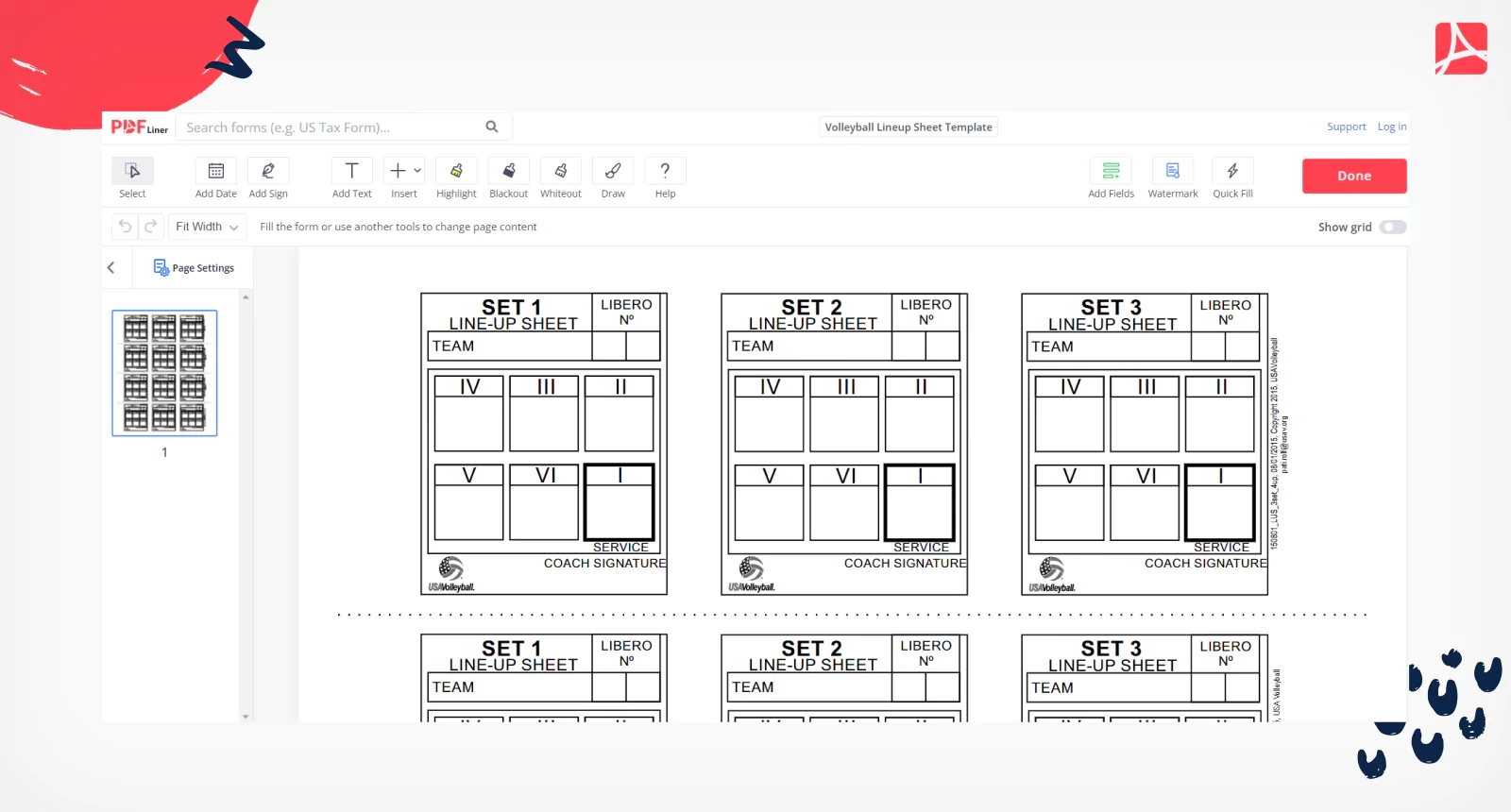Open Page Settings
This screenshot has height=812, width=1511.
(194, 268)
